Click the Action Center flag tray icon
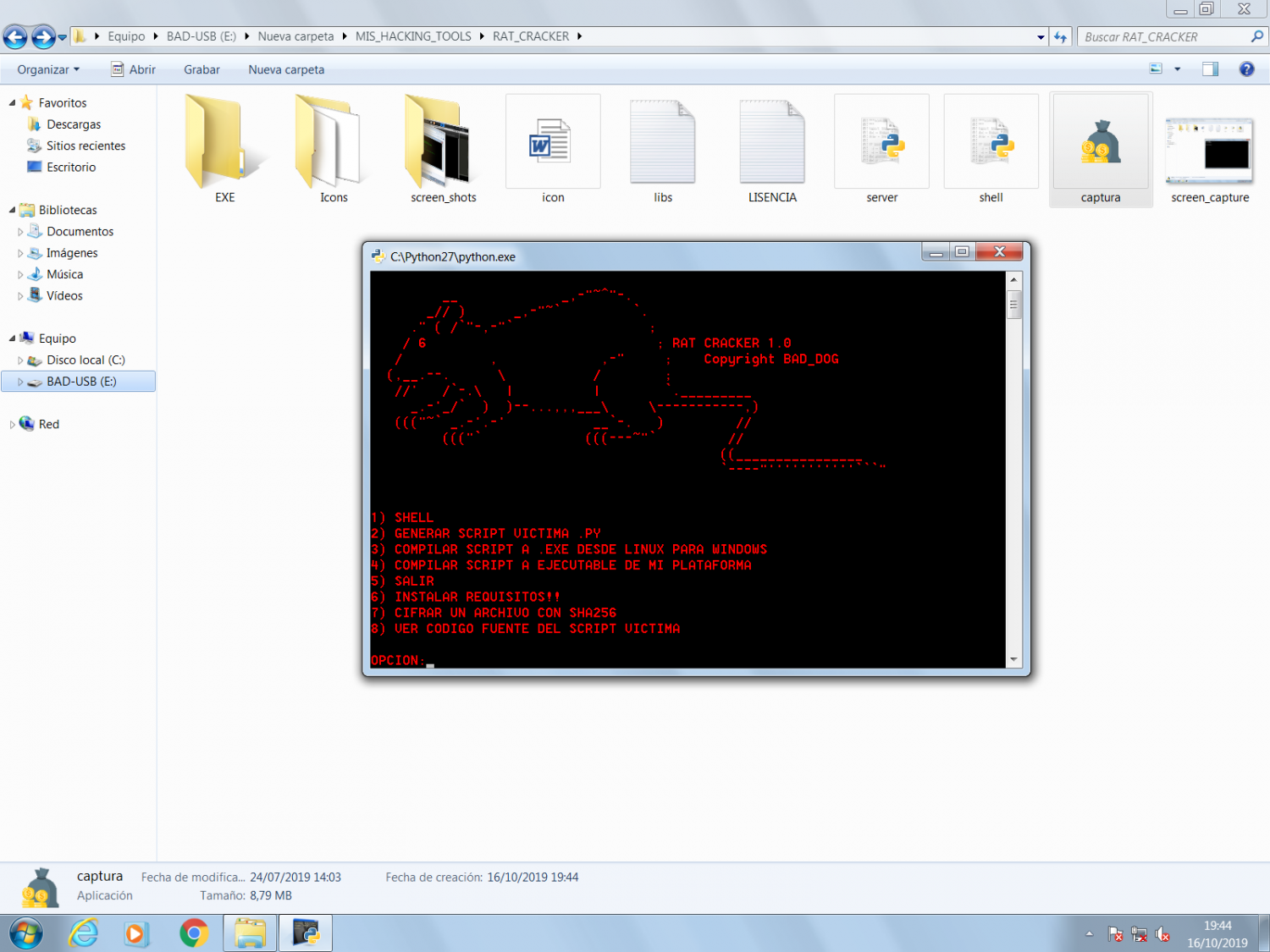Image resolution: width=1270 pixels, height=952 pixels. [1116, 934]
